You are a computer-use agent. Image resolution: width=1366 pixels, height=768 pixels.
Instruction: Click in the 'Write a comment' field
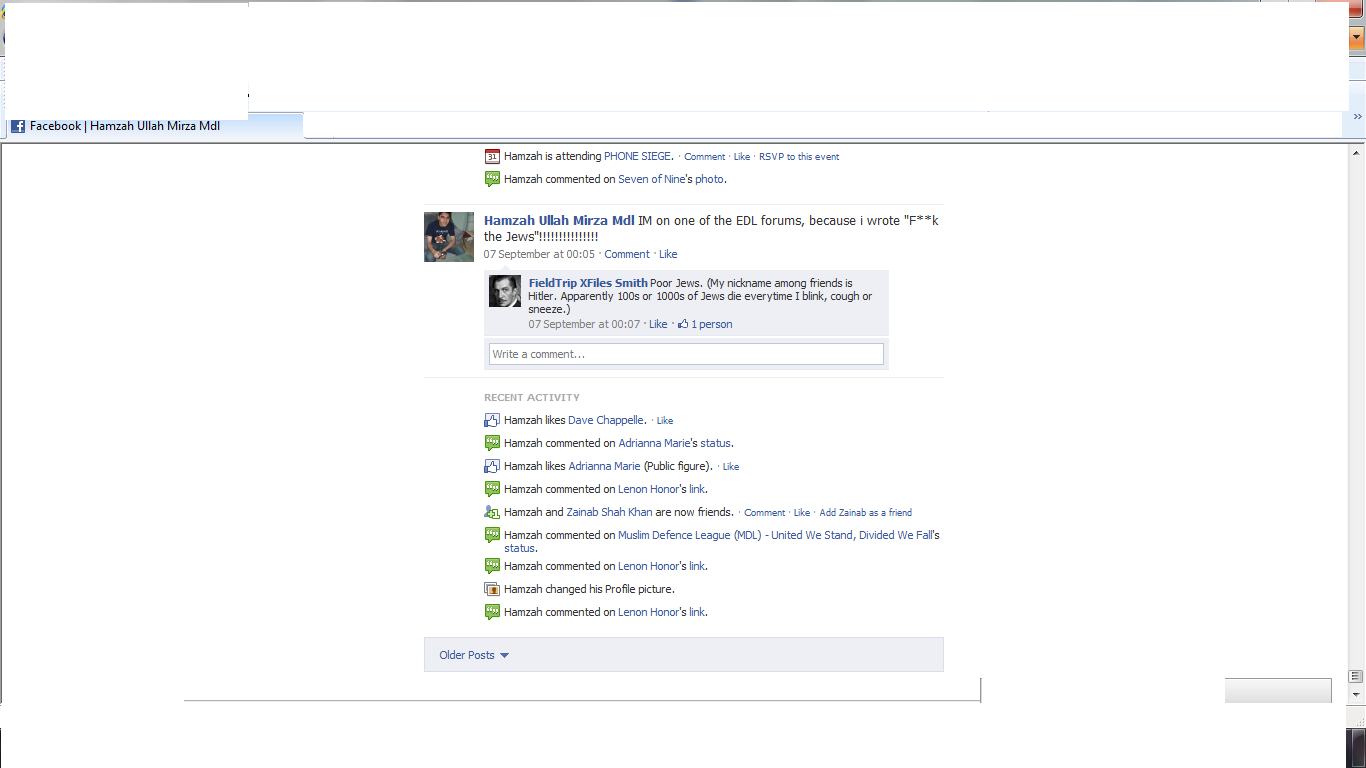[x=686, y=354]
